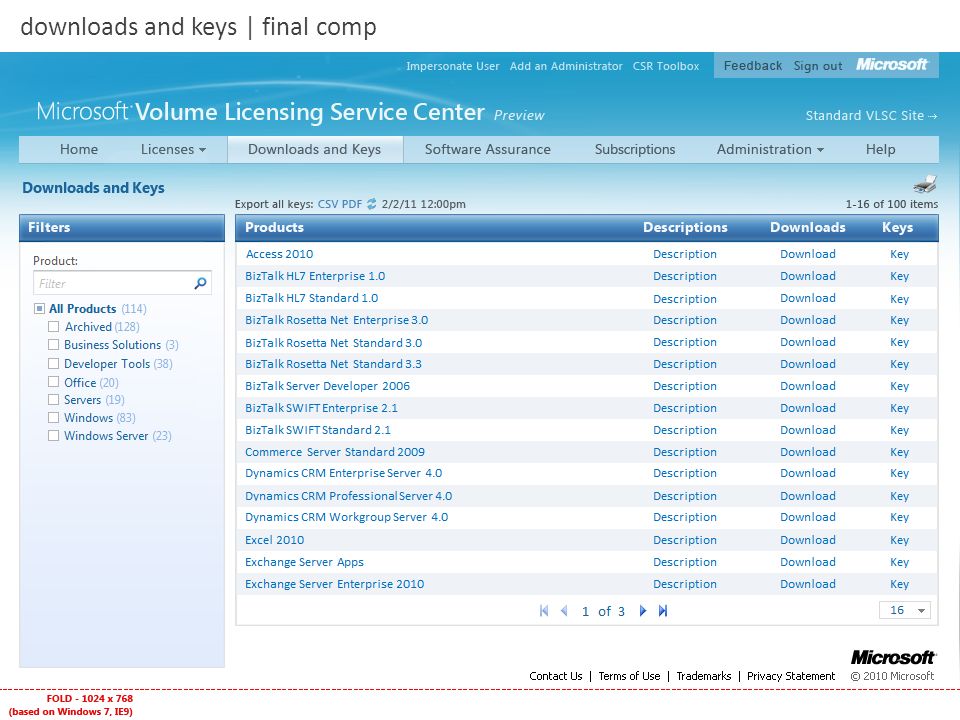The width and height of the screenshot is (960, 720).
Task: Open the Access 2010 product link
Action: 279,254
